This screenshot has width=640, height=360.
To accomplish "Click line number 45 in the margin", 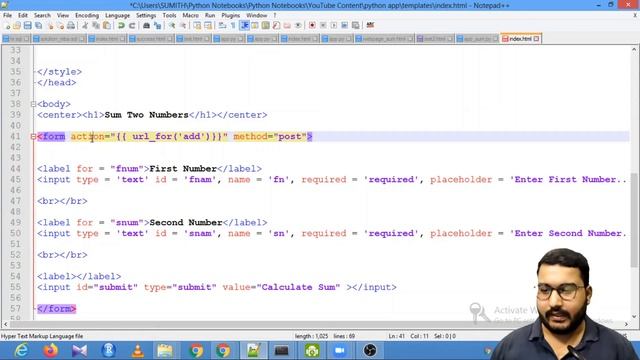I will (x=16, y=180).
